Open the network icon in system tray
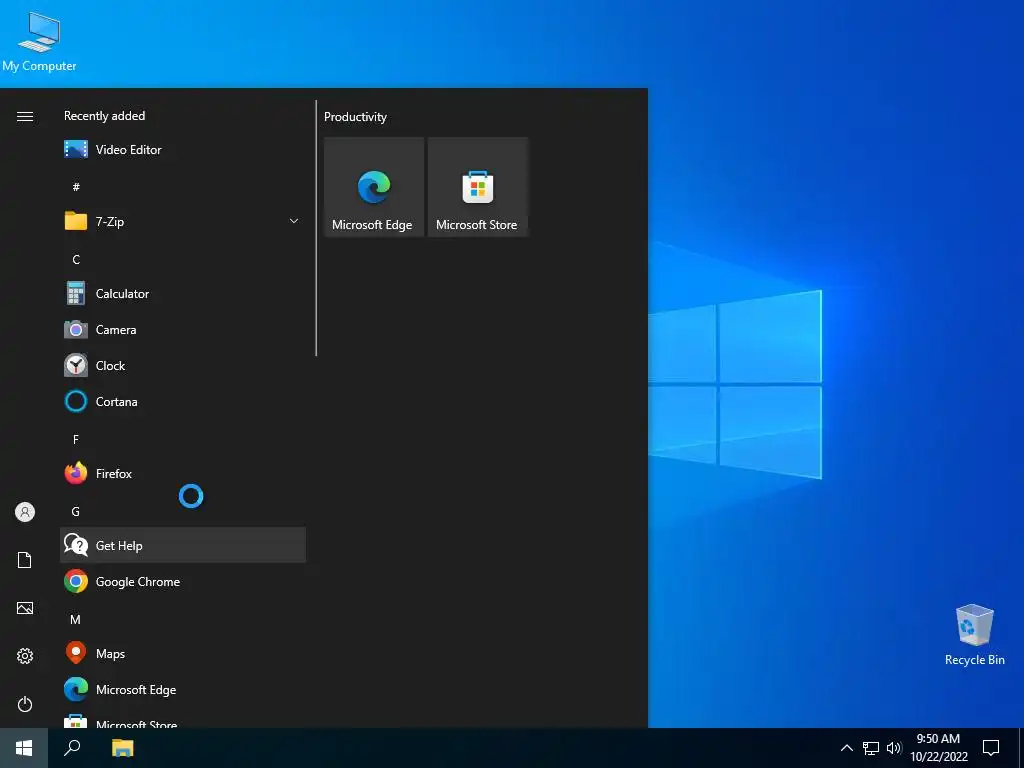1024x768 pixels. point(871,748)
